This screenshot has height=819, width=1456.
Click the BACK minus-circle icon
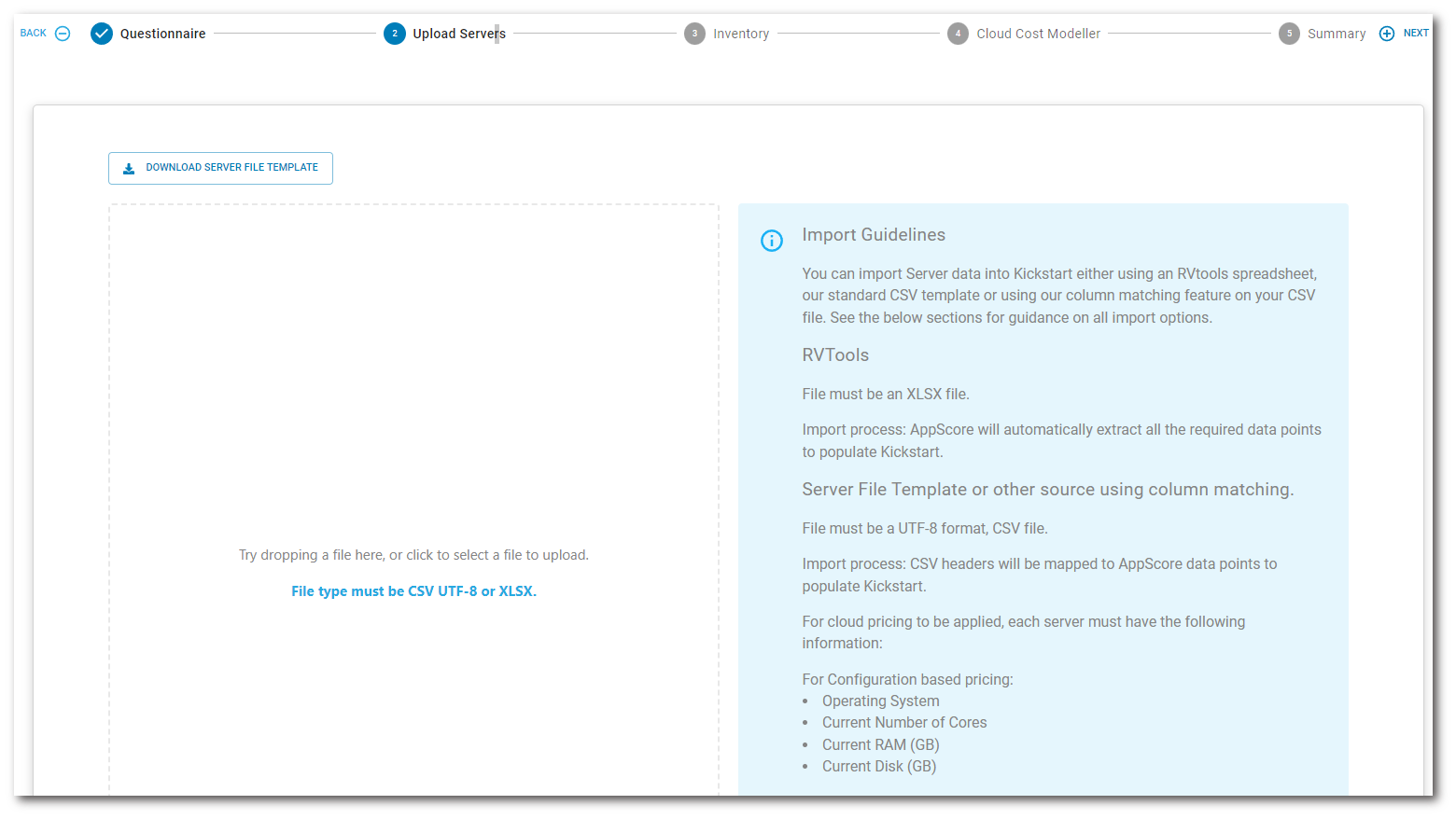click(63, 34)
